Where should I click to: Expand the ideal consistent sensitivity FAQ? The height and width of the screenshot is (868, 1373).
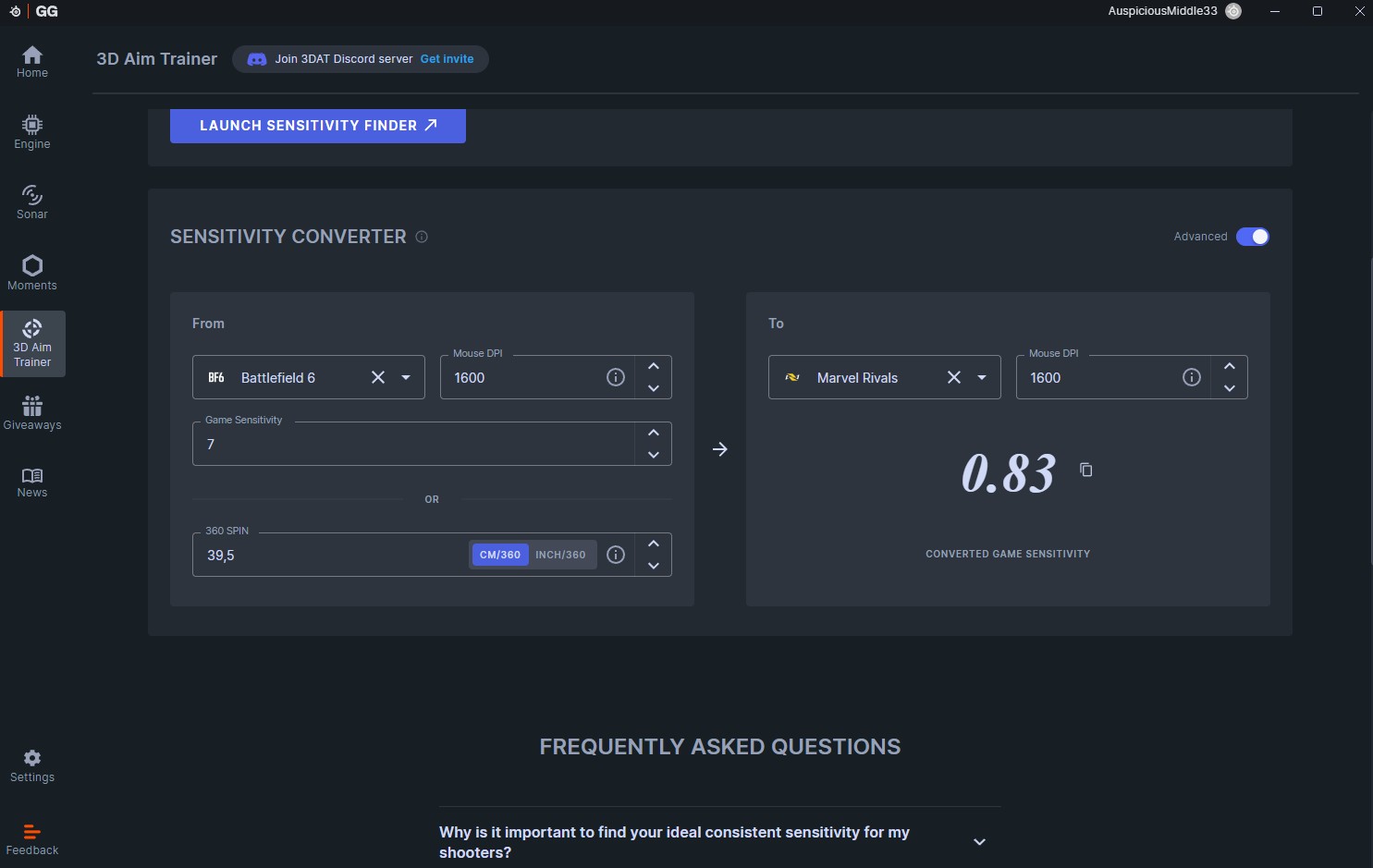point(979,842)
